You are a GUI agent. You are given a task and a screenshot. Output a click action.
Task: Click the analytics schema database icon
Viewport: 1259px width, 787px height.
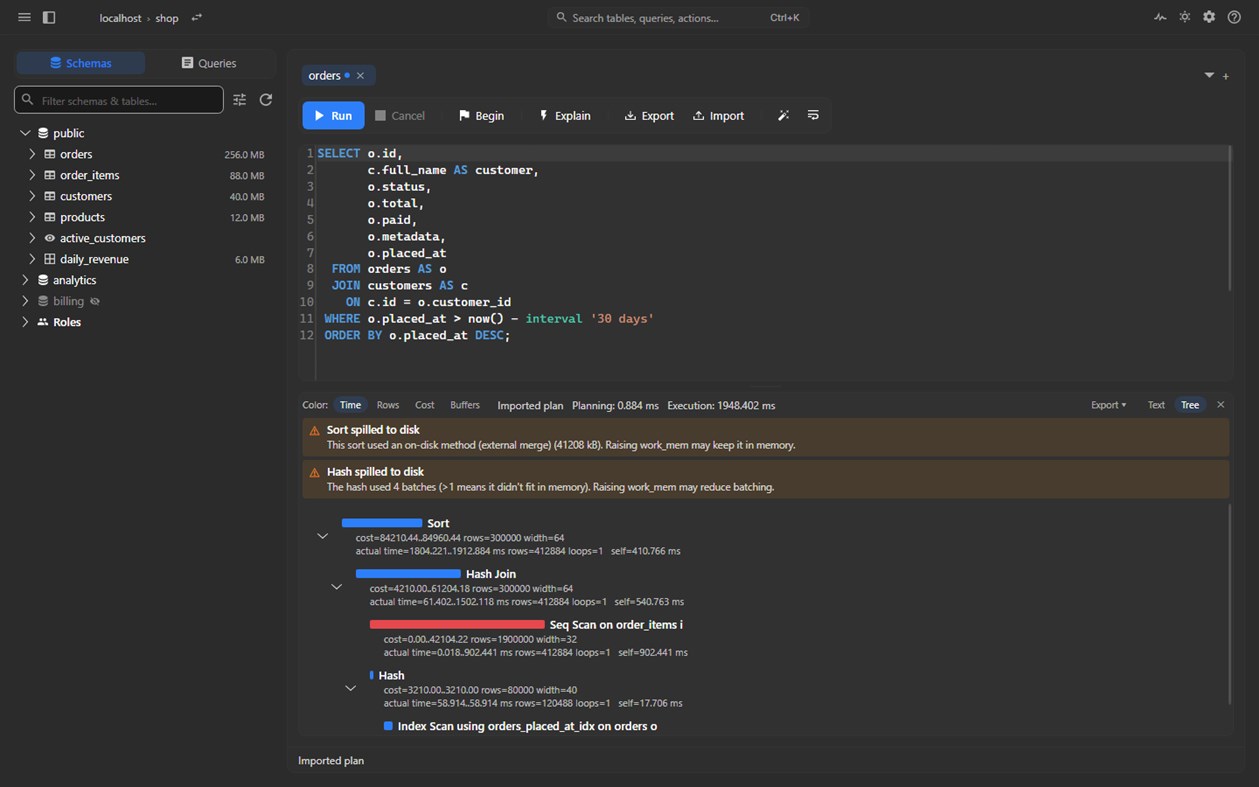coord(43,280)
